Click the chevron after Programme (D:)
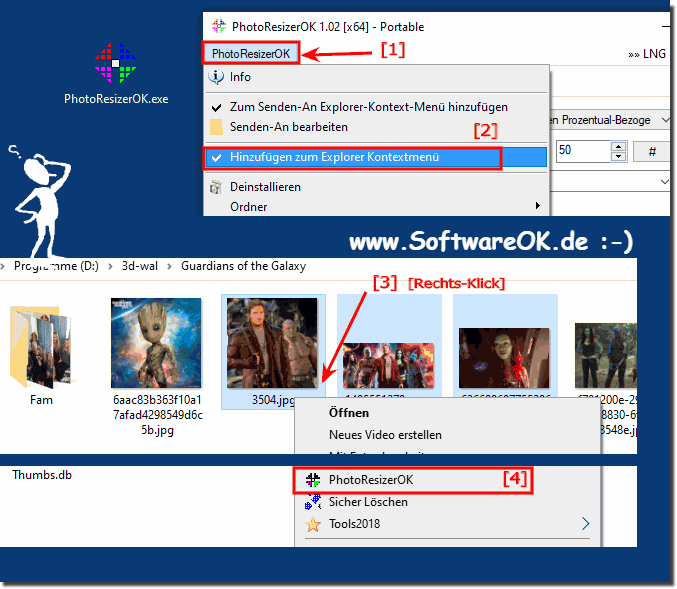Screen dimensions: 677x589 111,266
